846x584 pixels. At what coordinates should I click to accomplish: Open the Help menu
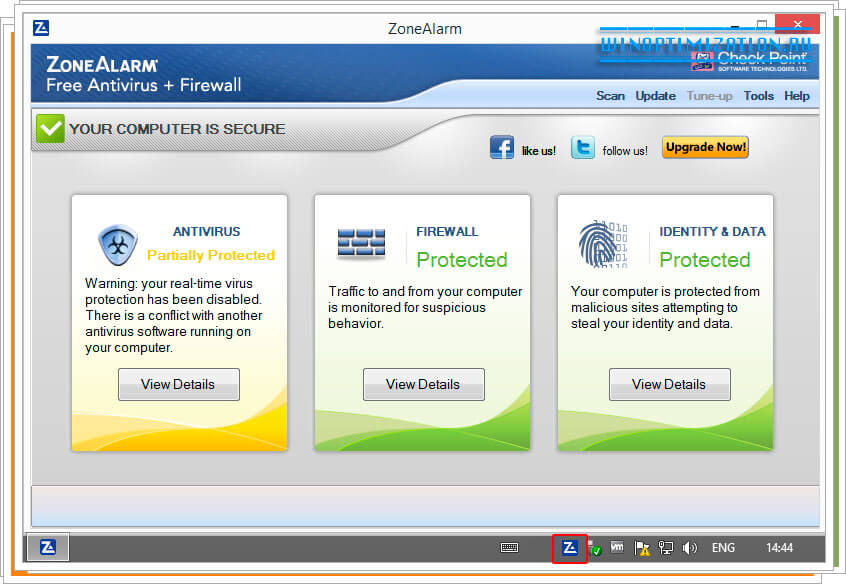tap(797, 96)
